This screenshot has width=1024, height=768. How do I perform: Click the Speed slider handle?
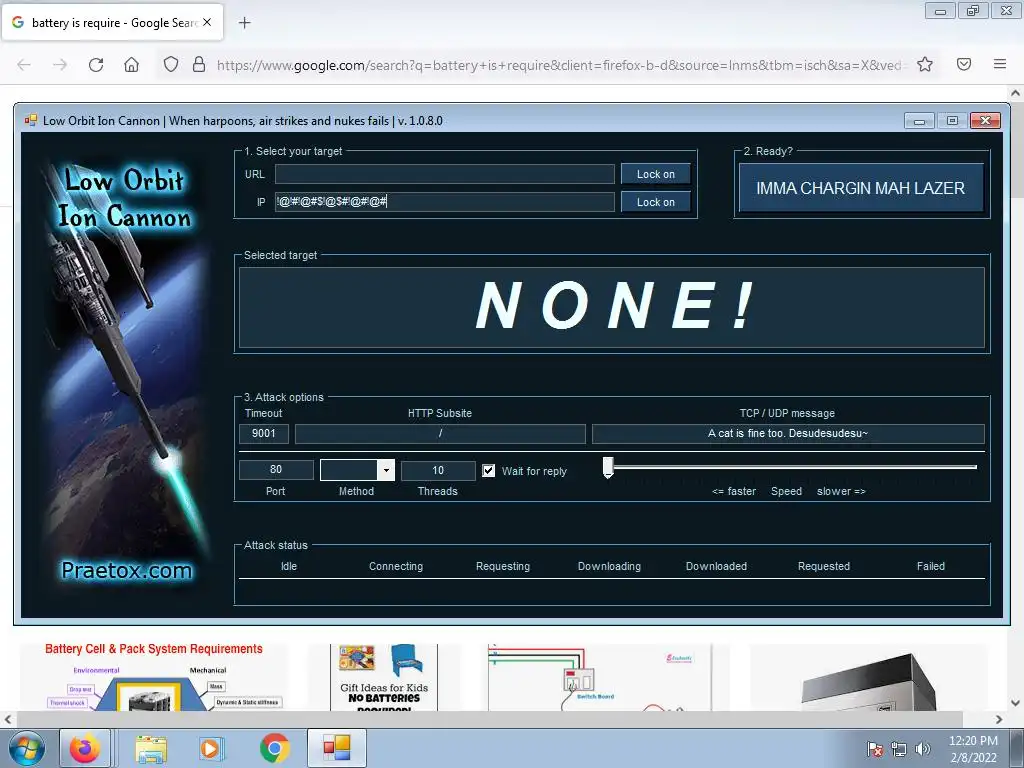tap(608, 467)
